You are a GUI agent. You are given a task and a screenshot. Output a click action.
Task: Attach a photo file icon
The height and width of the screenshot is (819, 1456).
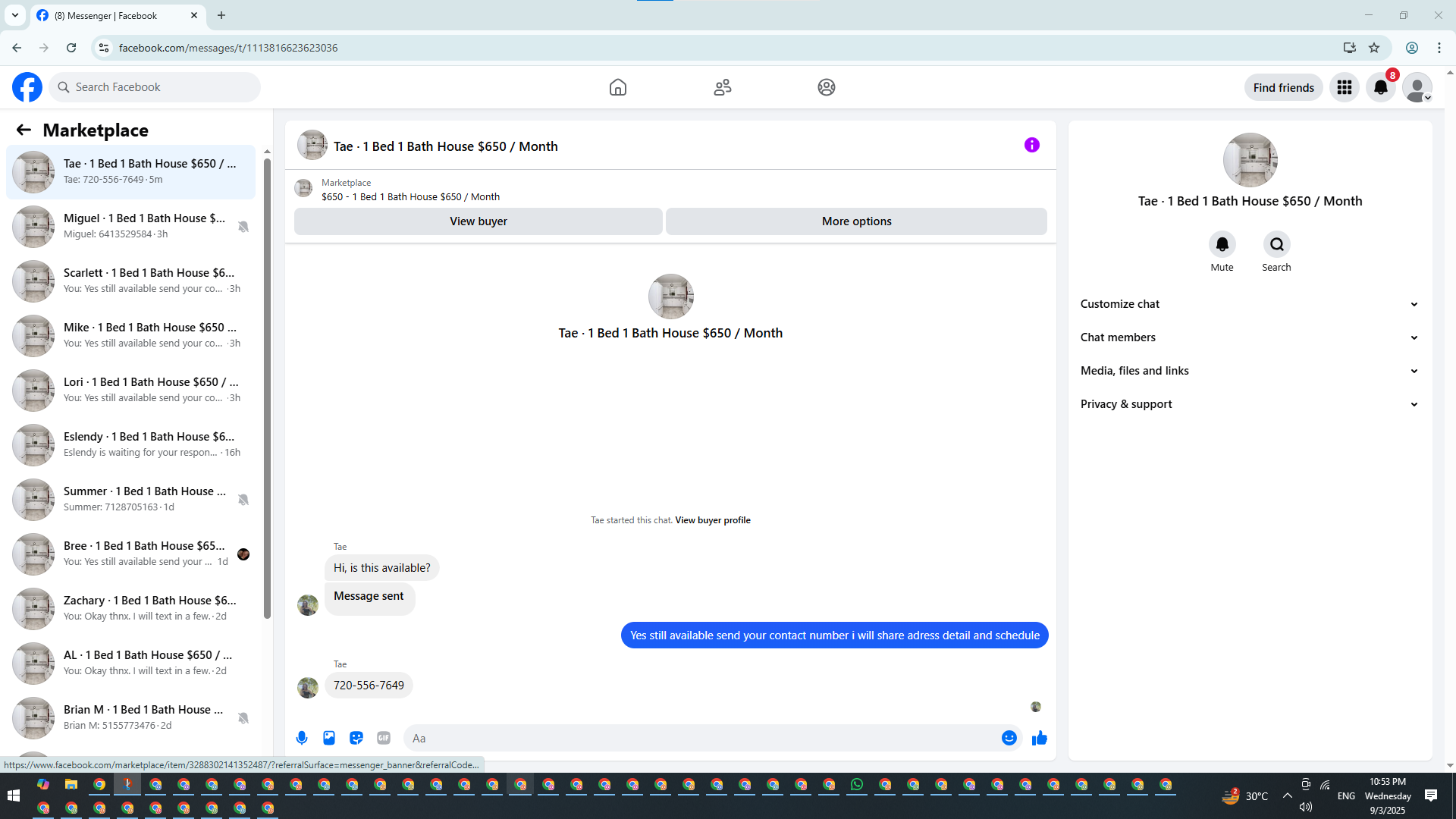329,738
